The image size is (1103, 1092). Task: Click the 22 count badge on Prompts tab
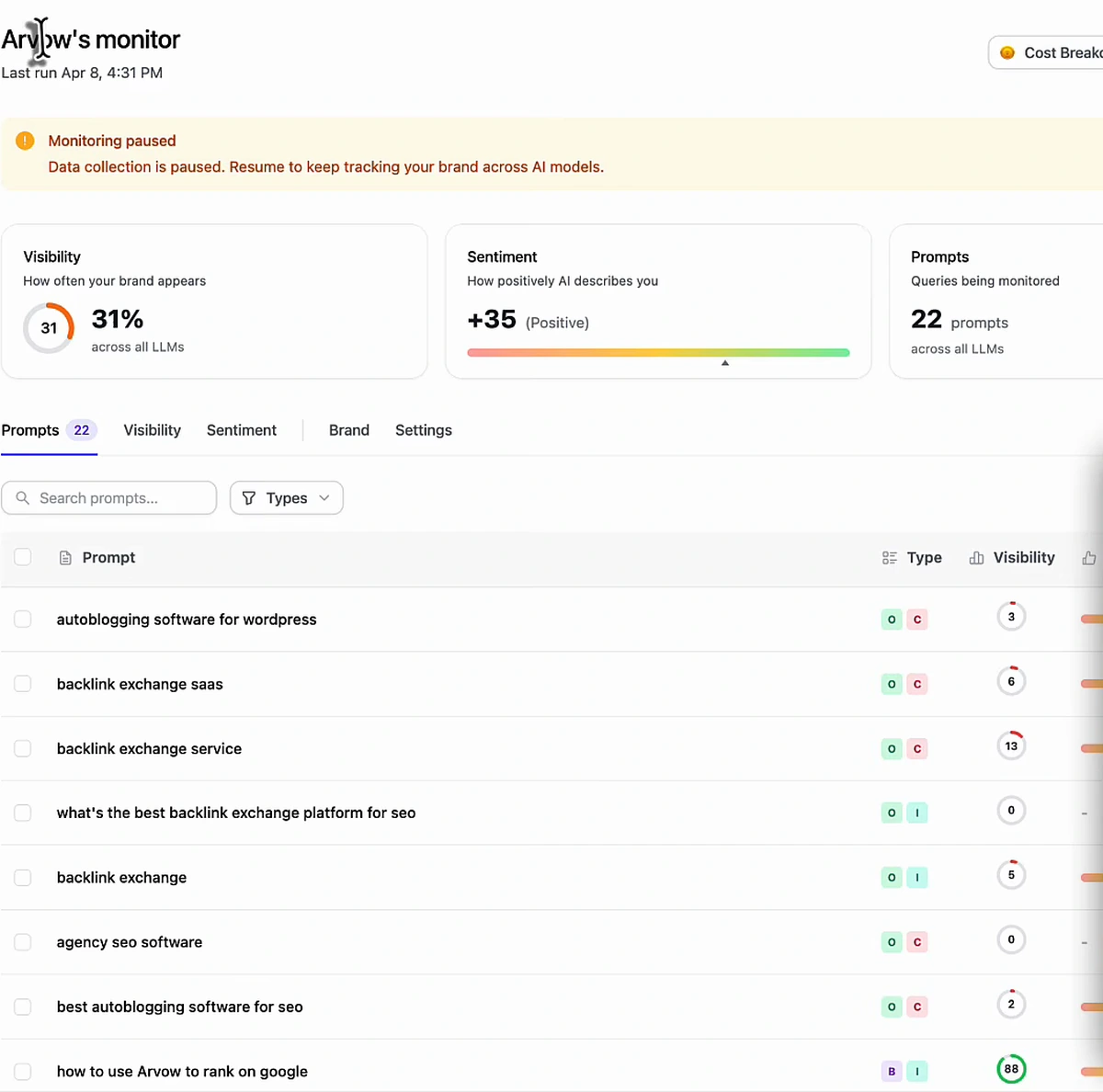click(x=82, y=430)
